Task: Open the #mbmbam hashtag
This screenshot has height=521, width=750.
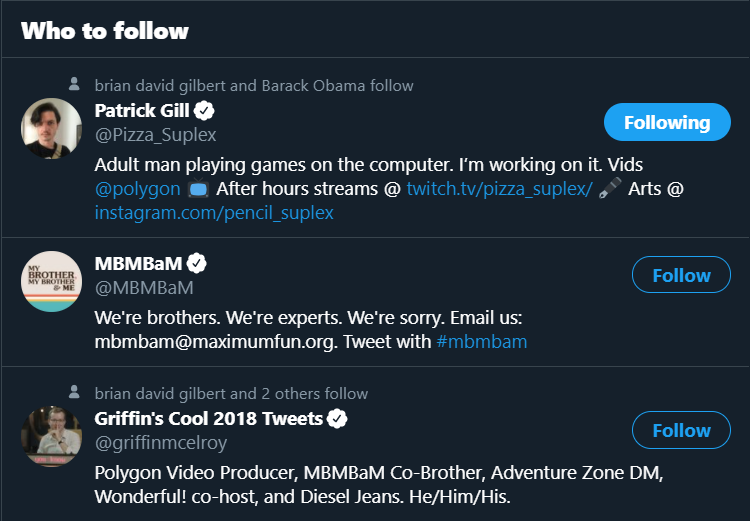Action: click(482, 342)
